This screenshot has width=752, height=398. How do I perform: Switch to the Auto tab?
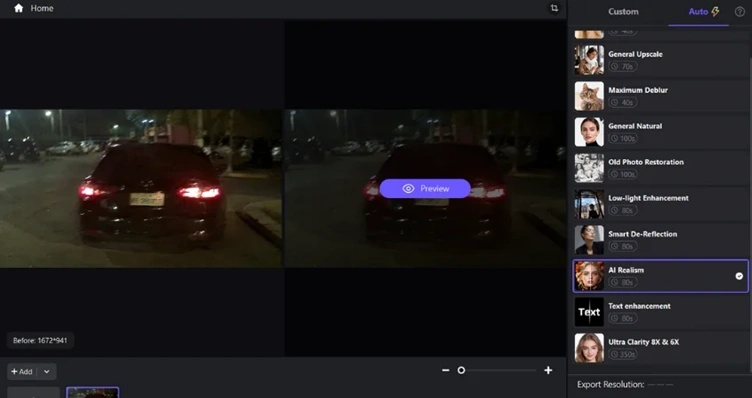tap(704, 12)
